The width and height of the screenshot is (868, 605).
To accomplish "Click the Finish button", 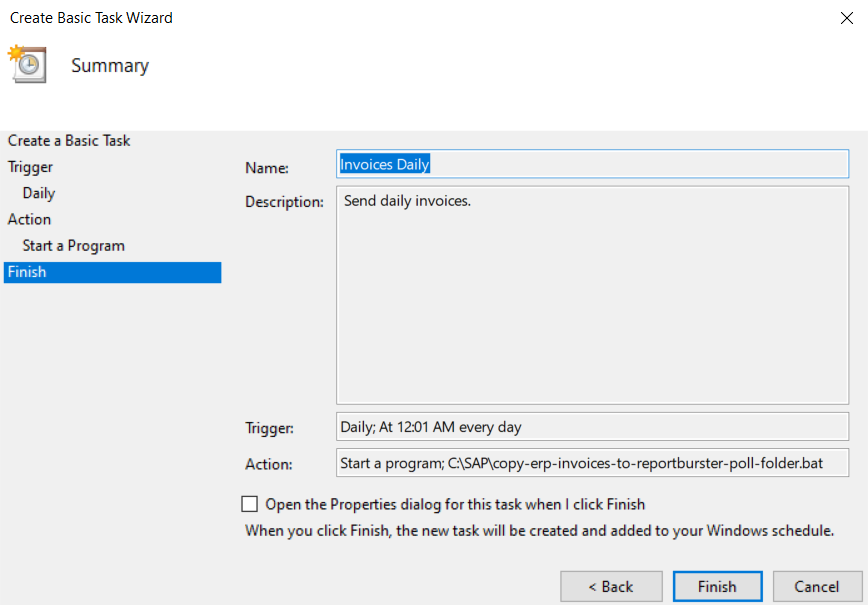I will 717,586.
